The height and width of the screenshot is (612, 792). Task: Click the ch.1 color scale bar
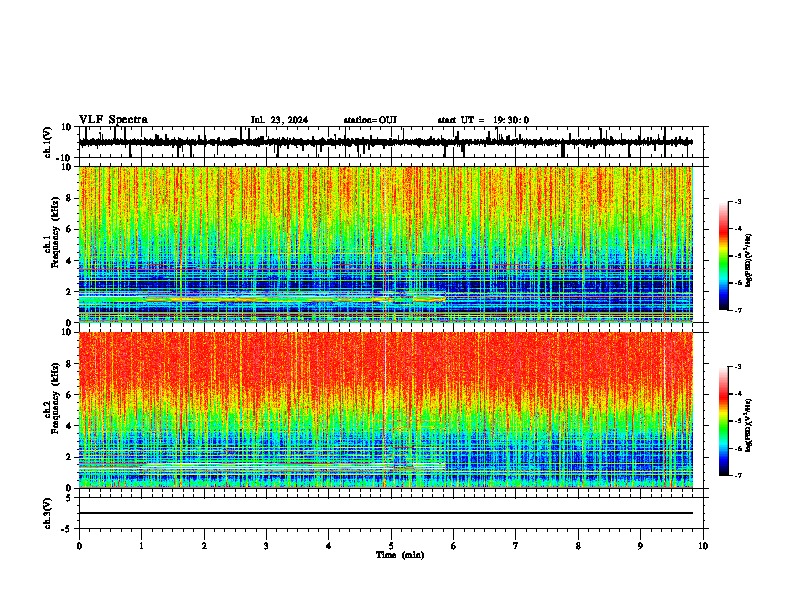point(724,256)
